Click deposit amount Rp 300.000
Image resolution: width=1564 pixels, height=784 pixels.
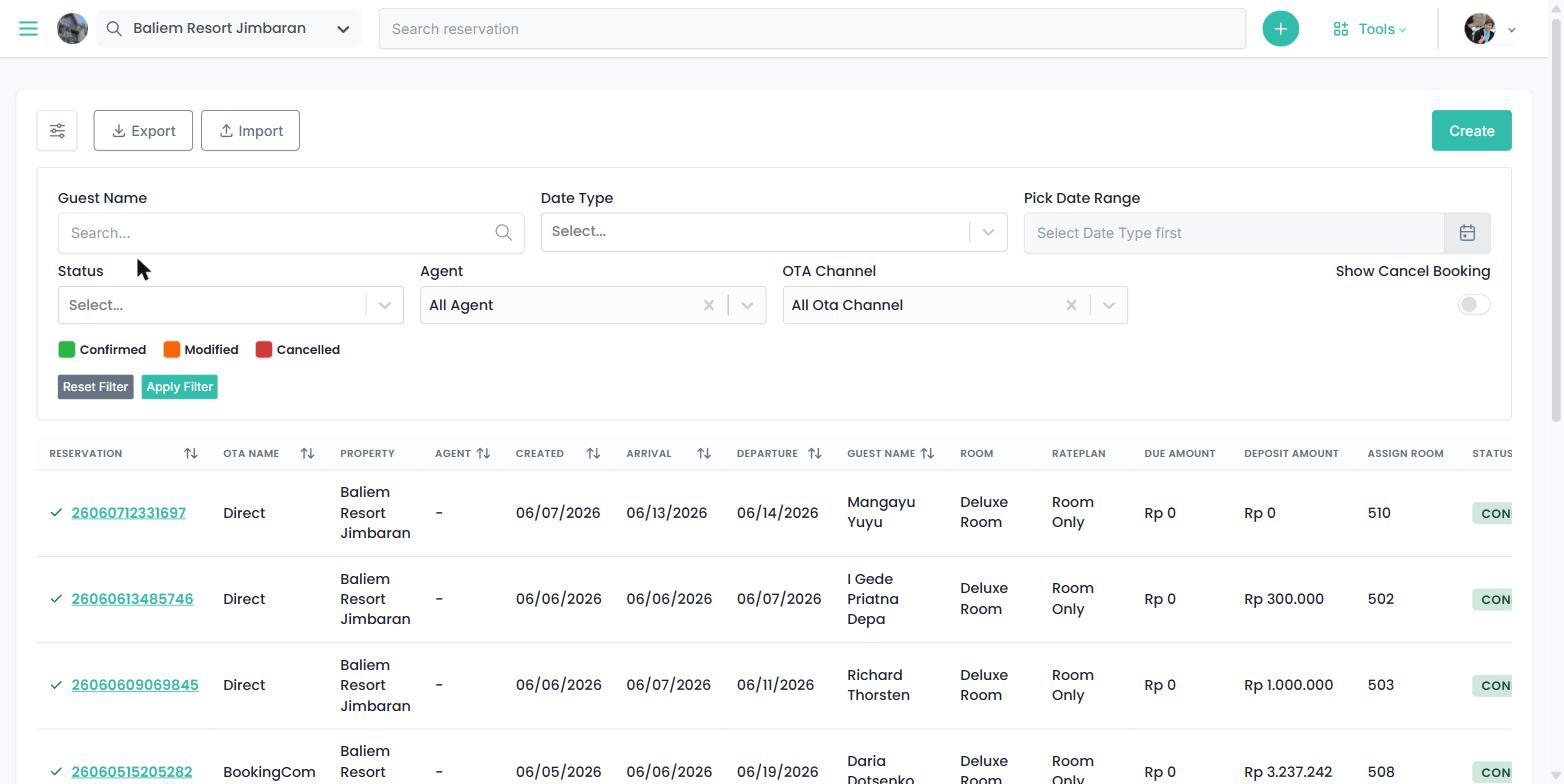click(x=1284, y=599)
